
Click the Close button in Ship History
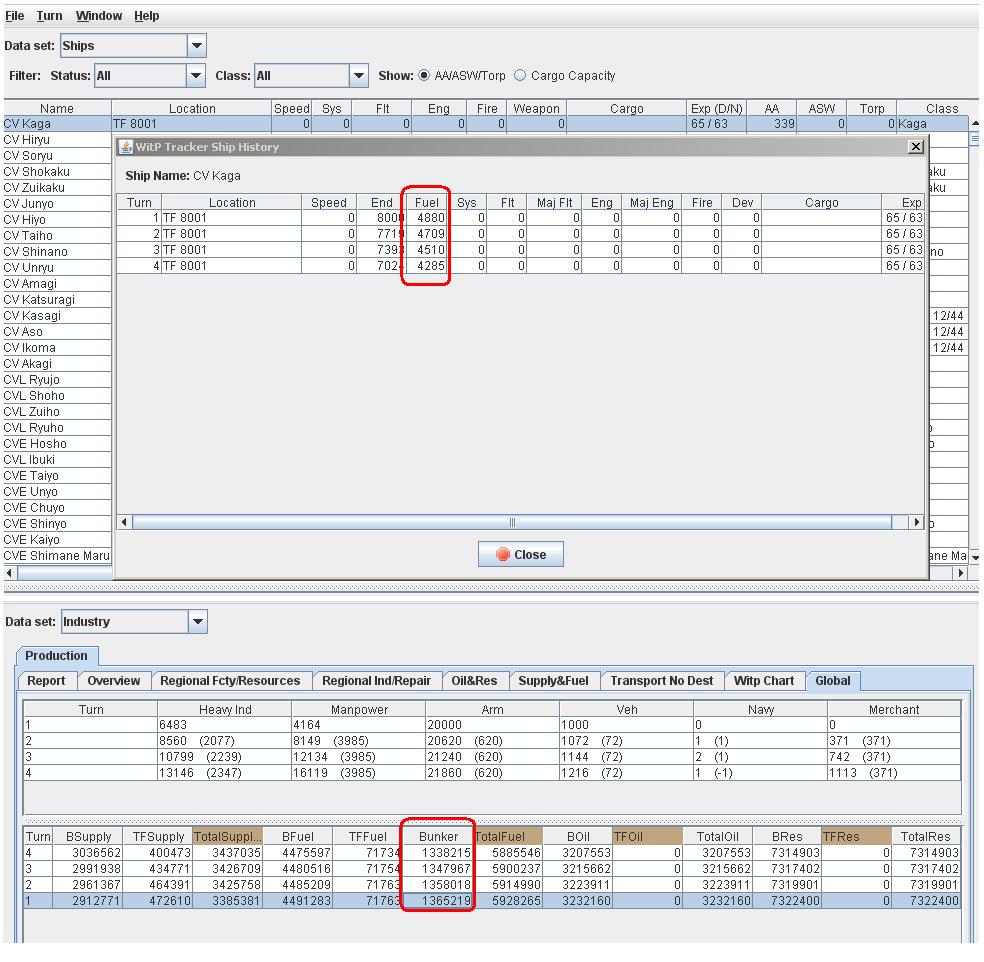(520, 555)
